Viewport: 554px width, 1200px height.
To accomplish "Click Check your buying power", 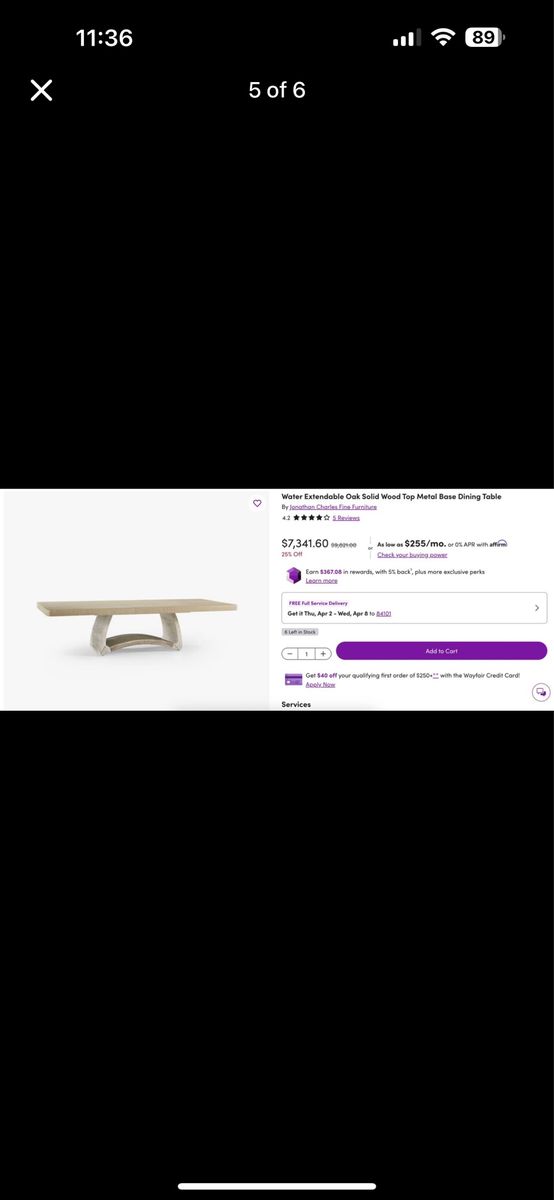I will coord(412,554).
